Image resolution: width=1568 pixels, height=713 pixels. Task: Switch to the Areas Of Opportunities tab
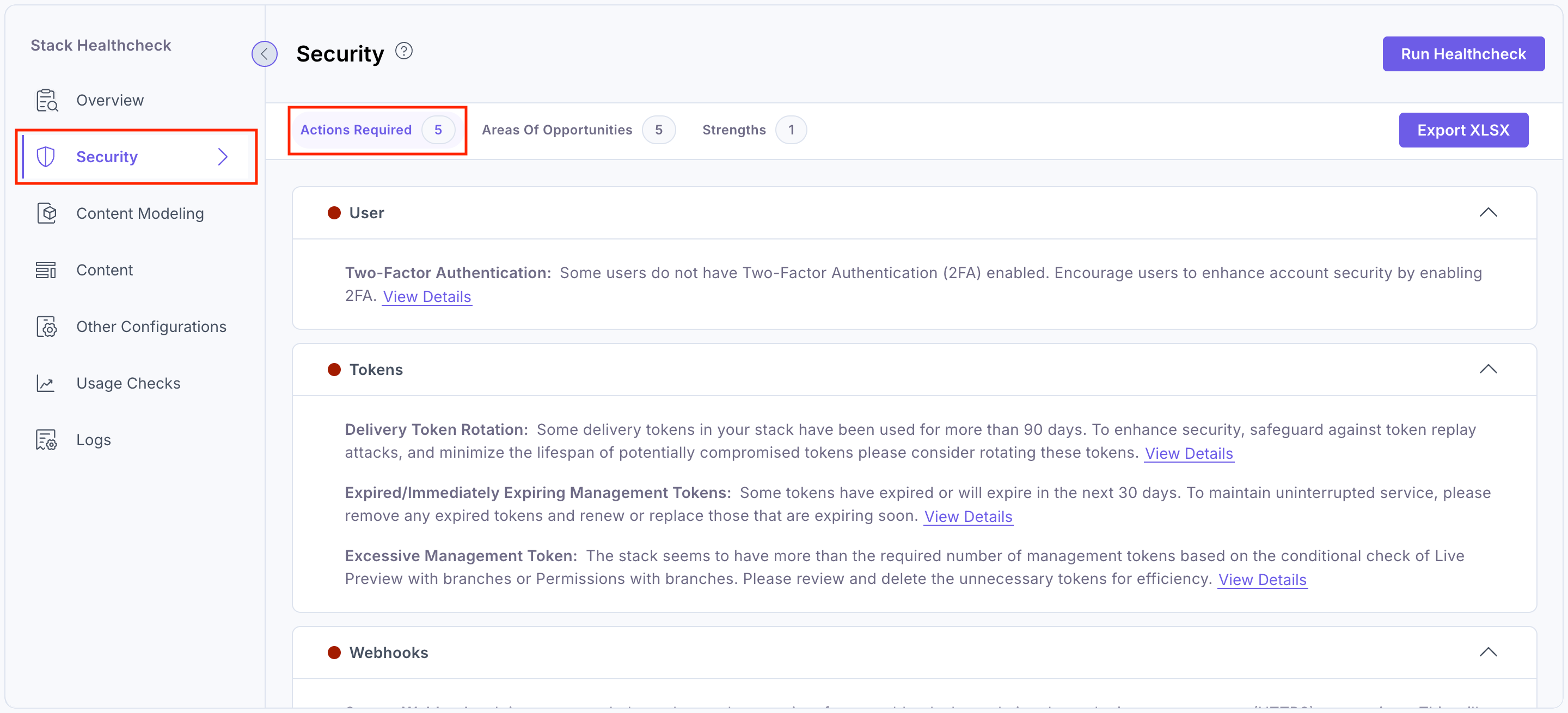(x=557, y=130)
